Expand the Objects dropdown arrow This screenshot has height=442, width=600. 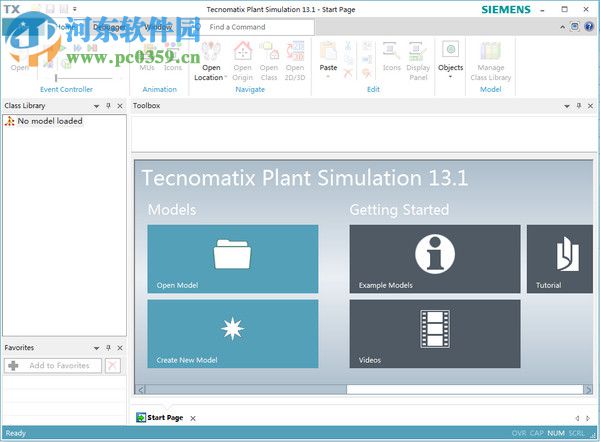(450, 77)
